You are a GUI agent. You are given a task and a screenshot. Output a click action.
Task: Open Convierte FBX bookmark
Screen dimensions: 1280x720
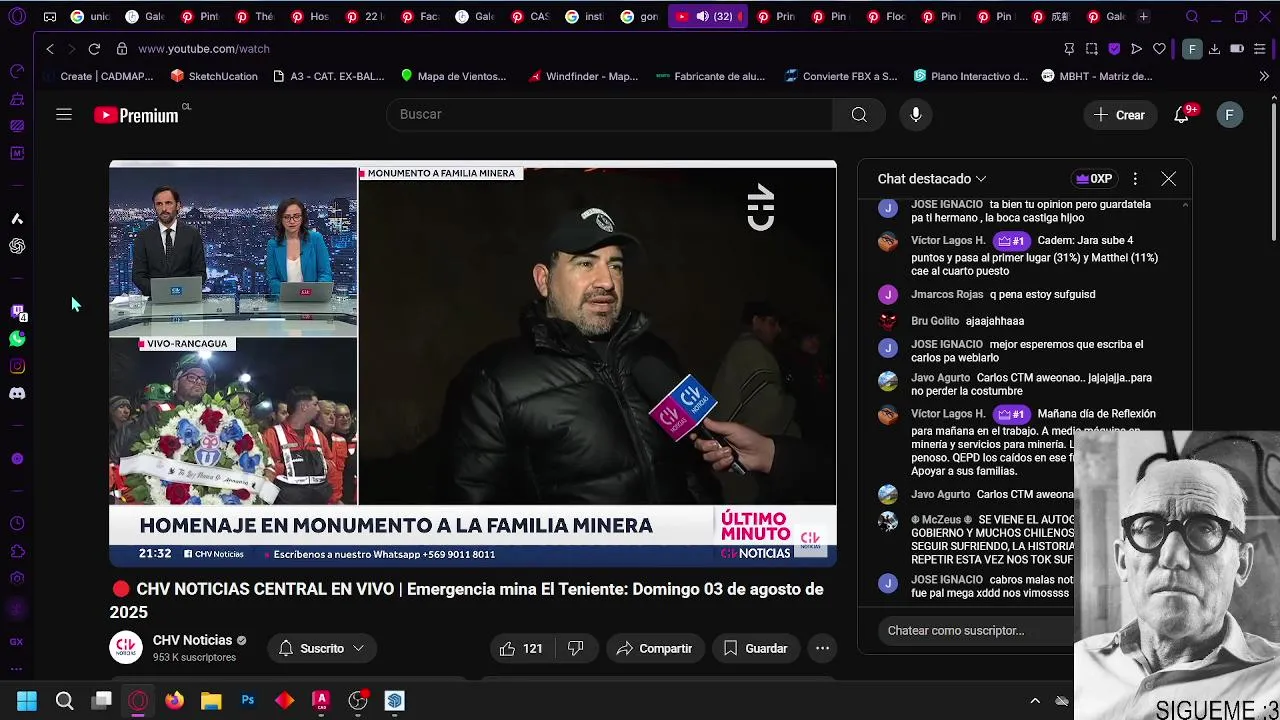[841, 76]
